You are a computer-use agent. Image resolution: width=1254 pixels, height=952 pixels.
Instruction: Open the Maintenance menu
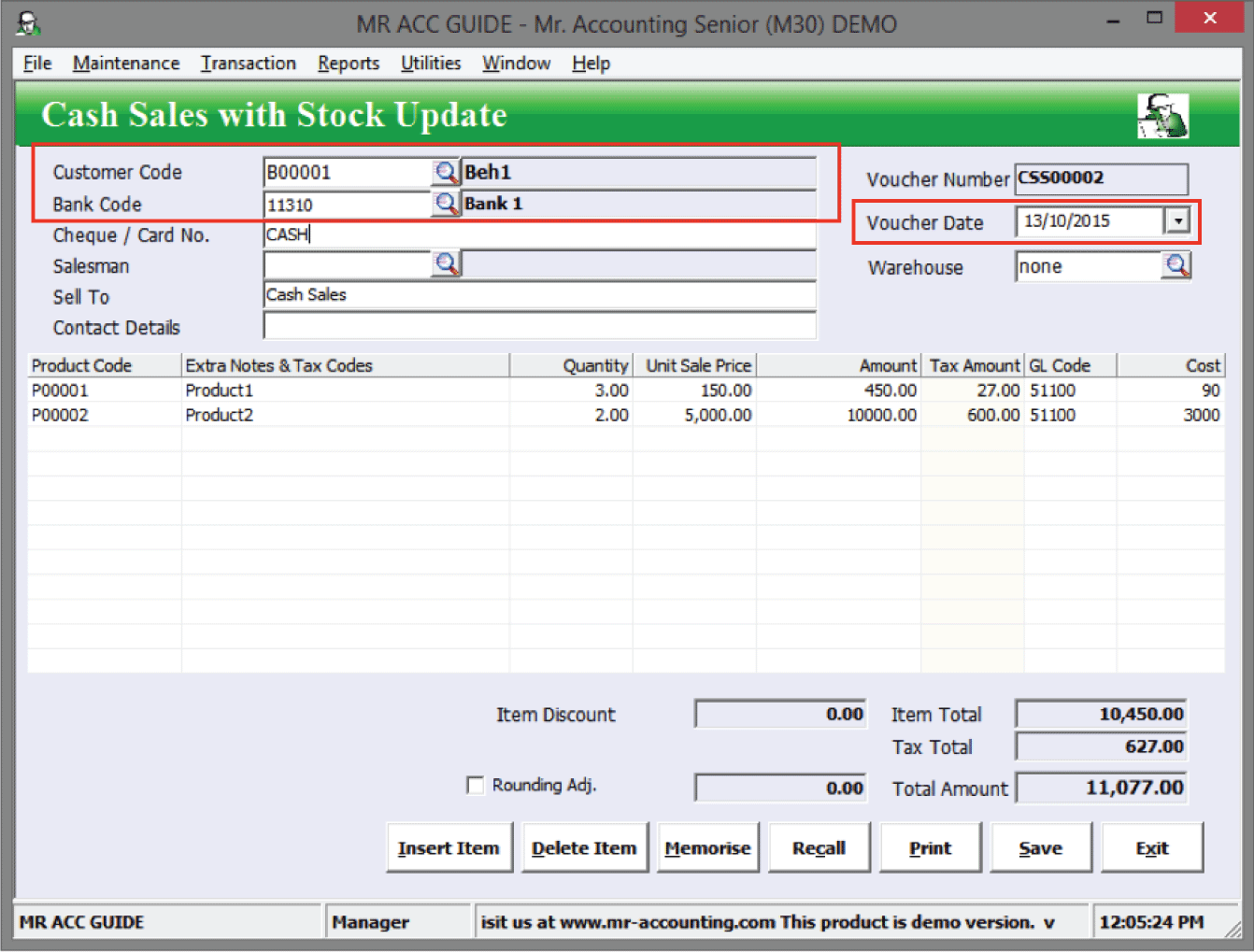coord(126,64)
